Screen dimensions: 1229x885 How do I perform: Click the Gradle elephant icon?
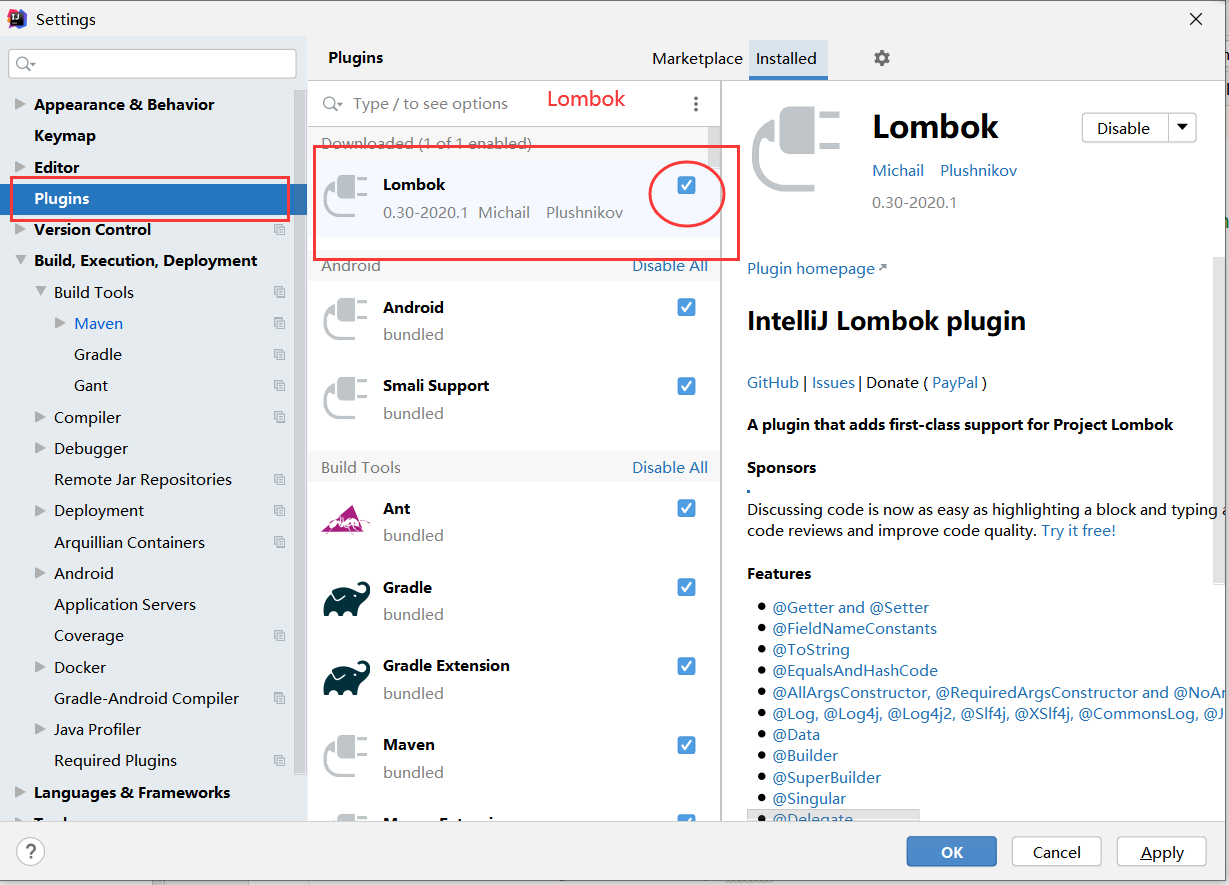tap(347, 600)
